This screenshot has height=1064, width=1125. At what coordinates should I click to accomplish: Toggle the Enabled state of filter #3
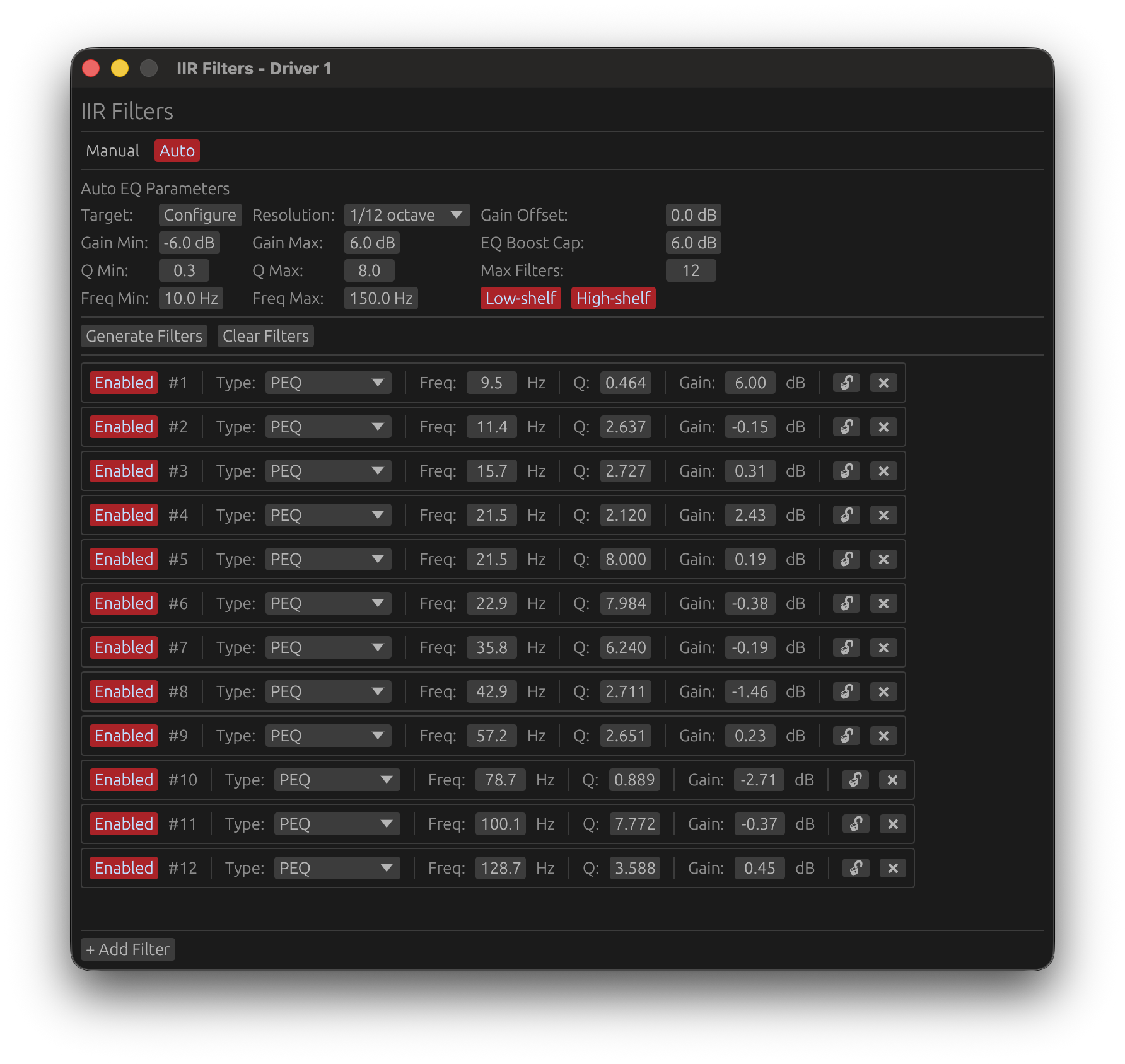(x=124, y=471)
